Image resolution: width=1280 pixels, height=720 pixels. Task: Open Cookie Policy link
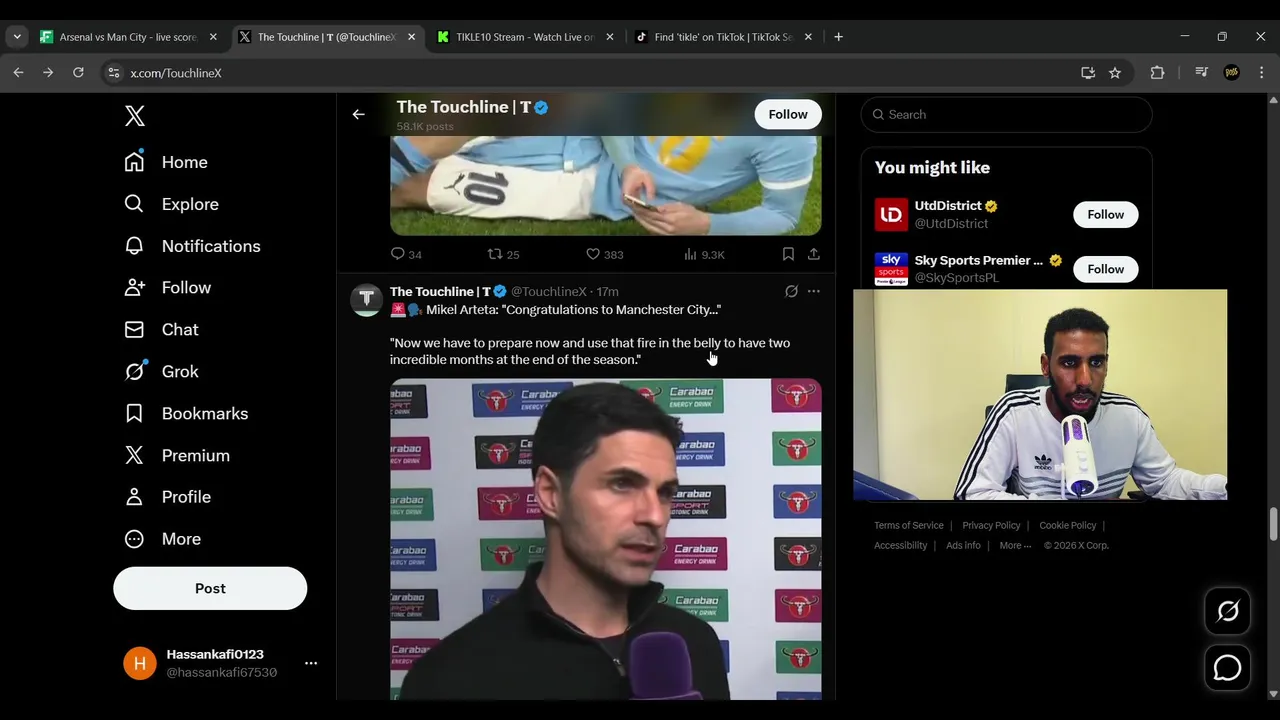[1067, 526]
